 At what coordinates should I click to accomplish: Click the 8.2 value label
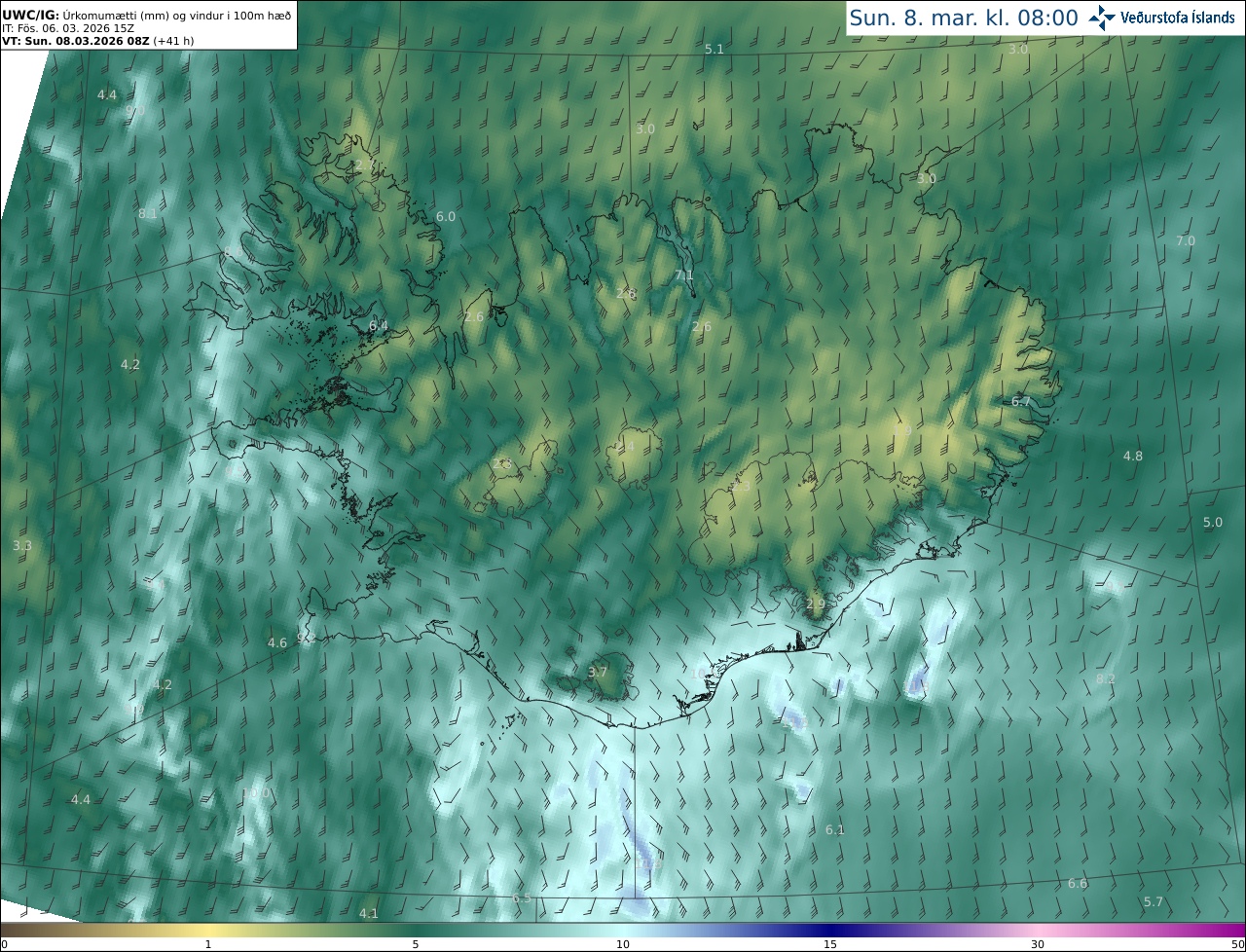1106,678
